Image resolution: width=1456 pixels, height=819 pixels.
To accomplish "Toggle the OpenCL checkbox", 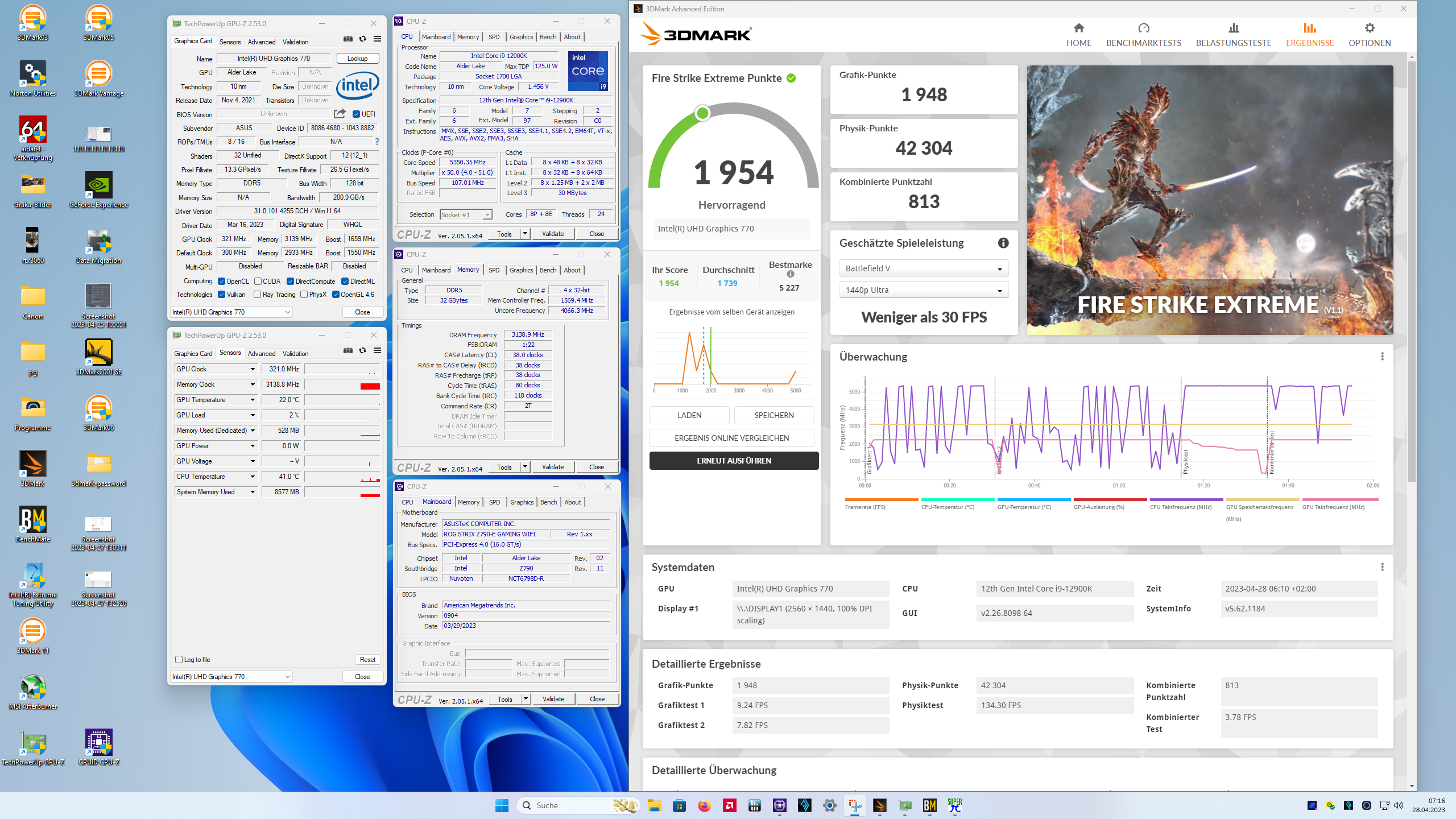I will point(222,282).
